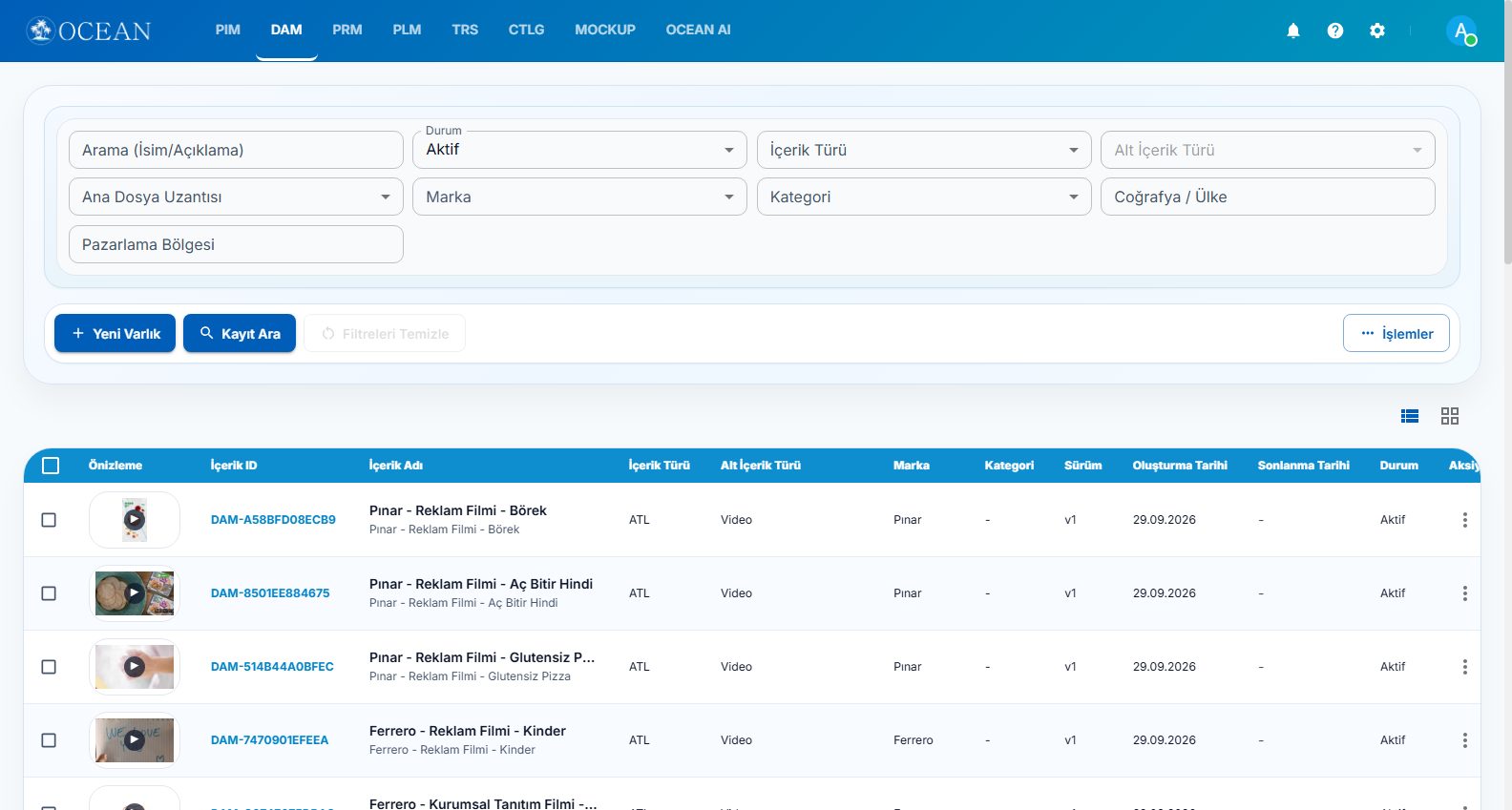
Task: Select the DAM-A58BFD08ECB9 row checkbox
Action: tap(49, 520)
